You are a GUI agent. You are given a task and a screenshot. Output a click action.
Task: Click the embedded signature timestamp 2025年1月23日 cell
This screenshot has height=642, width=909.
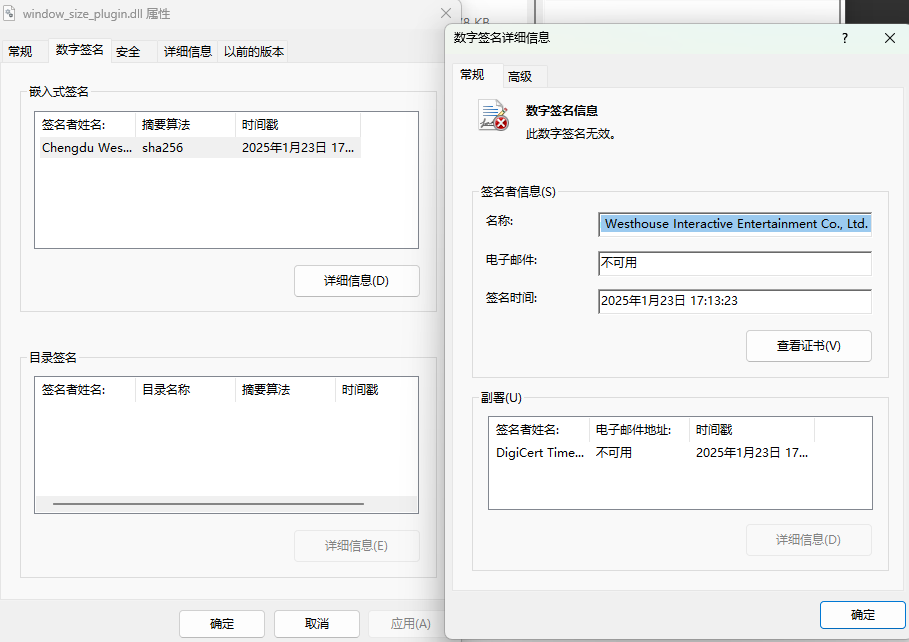298,148
